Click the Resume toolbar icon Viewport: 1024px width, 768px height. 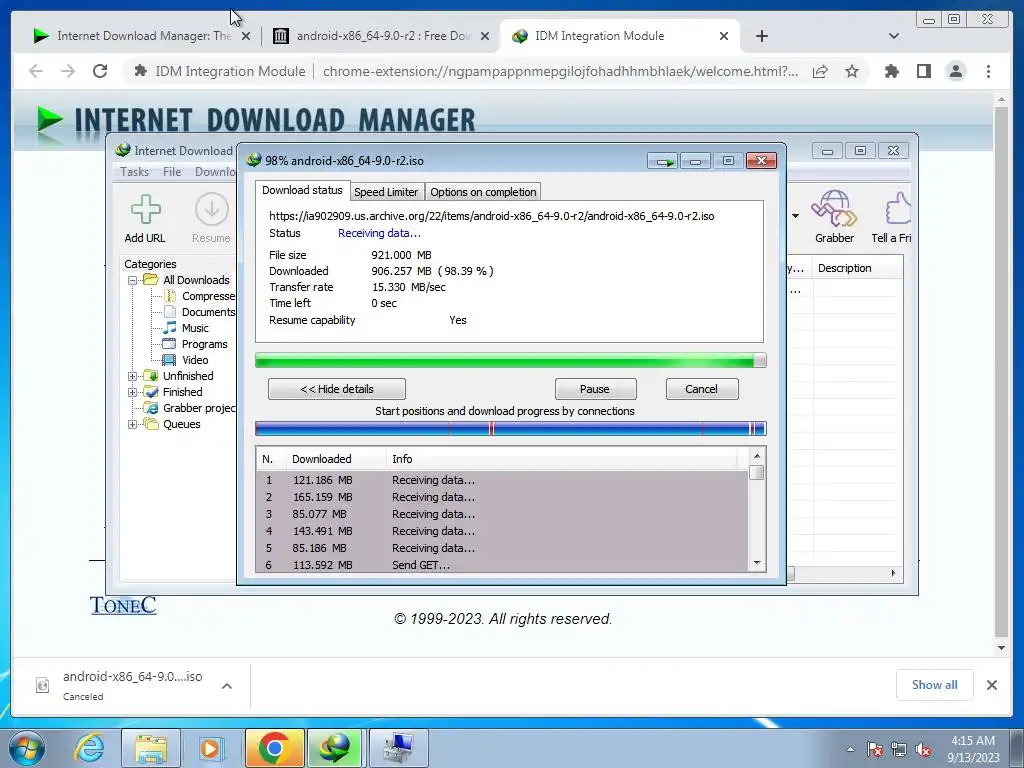point(211,218)
